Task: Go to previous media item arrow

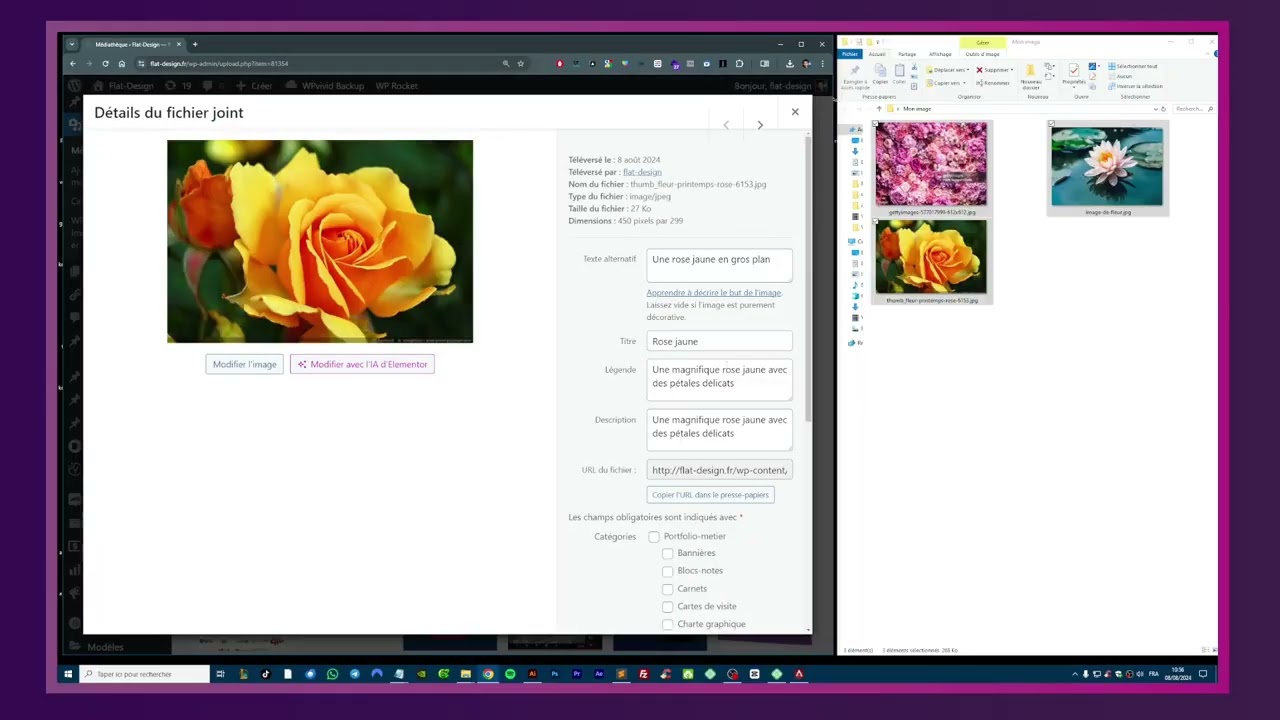Action: [726, 125]
